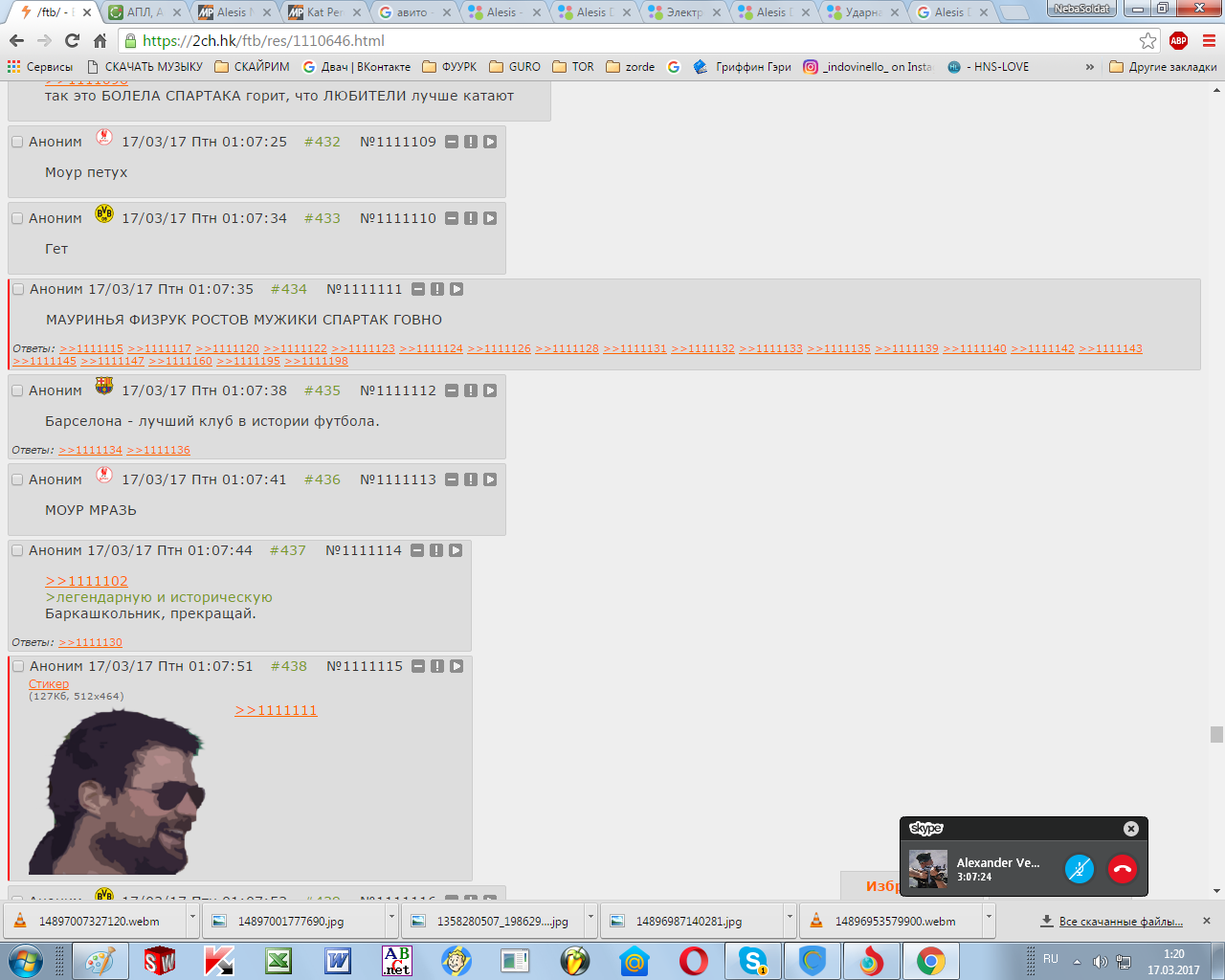Click the volume icon in system tray
The image size is (1225, 980).
tap(1100, 961)
